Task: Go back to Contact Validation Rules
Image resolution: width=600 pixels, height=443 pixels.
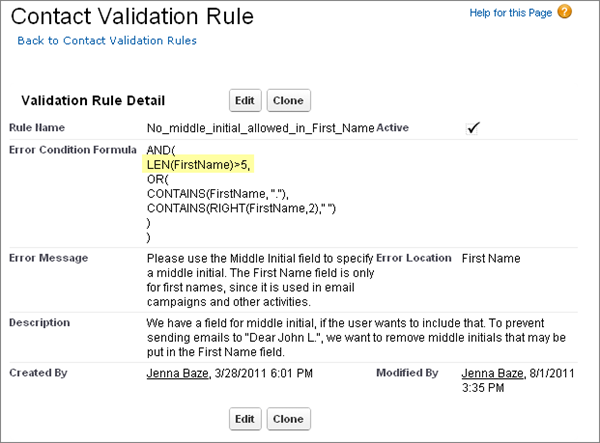Action: (107, 40)
